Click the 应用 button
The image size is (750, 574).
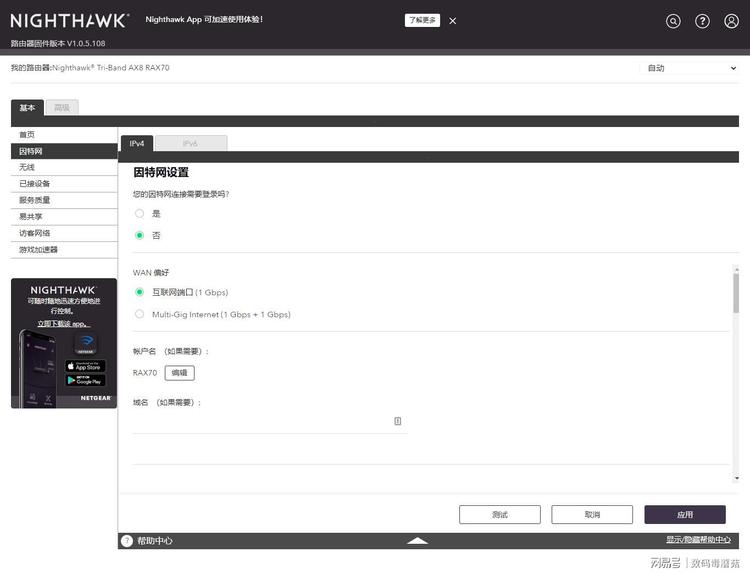pos(685,515)
